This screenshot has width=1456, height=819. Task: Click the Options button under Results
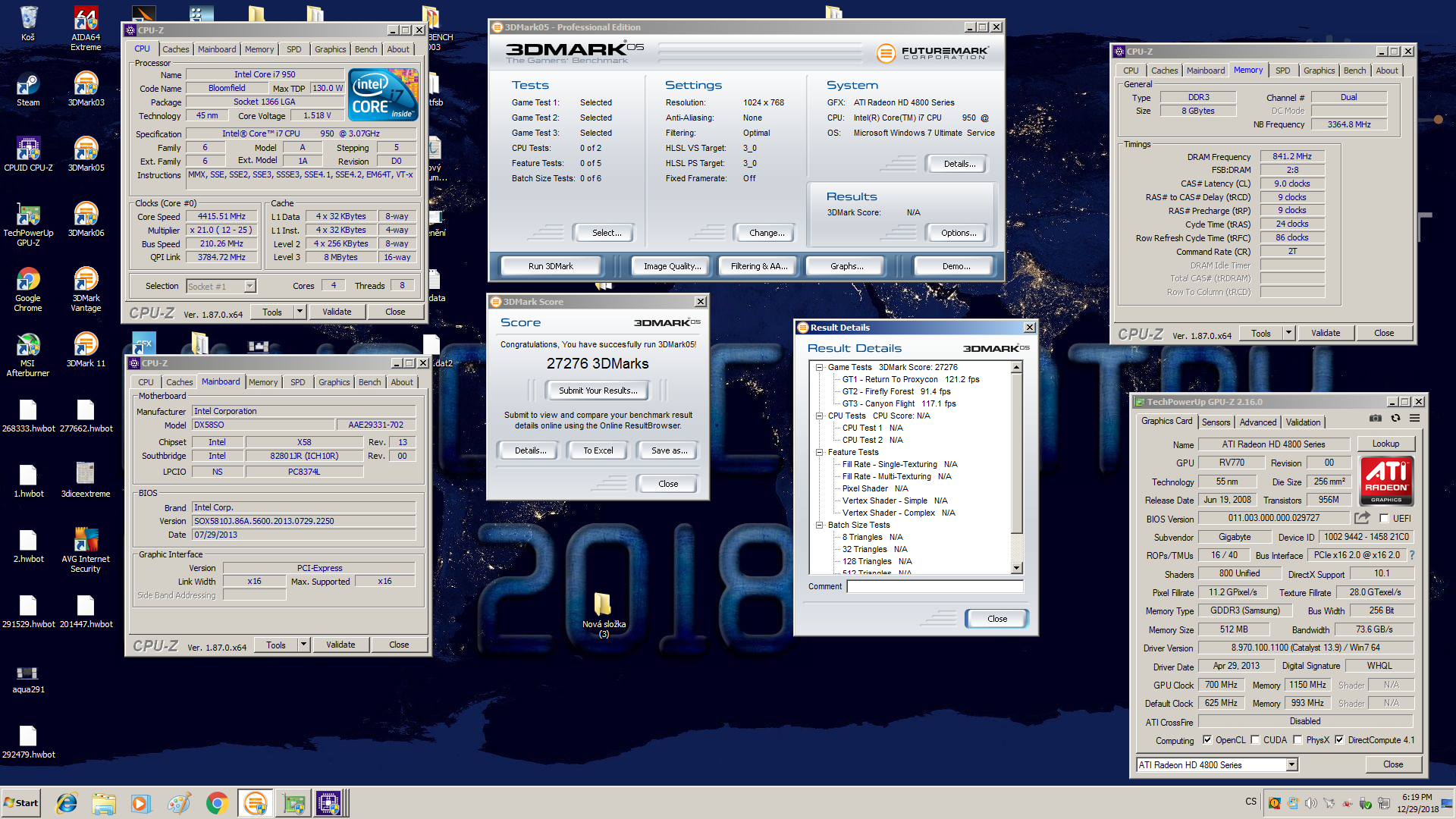tap(959, 233)
